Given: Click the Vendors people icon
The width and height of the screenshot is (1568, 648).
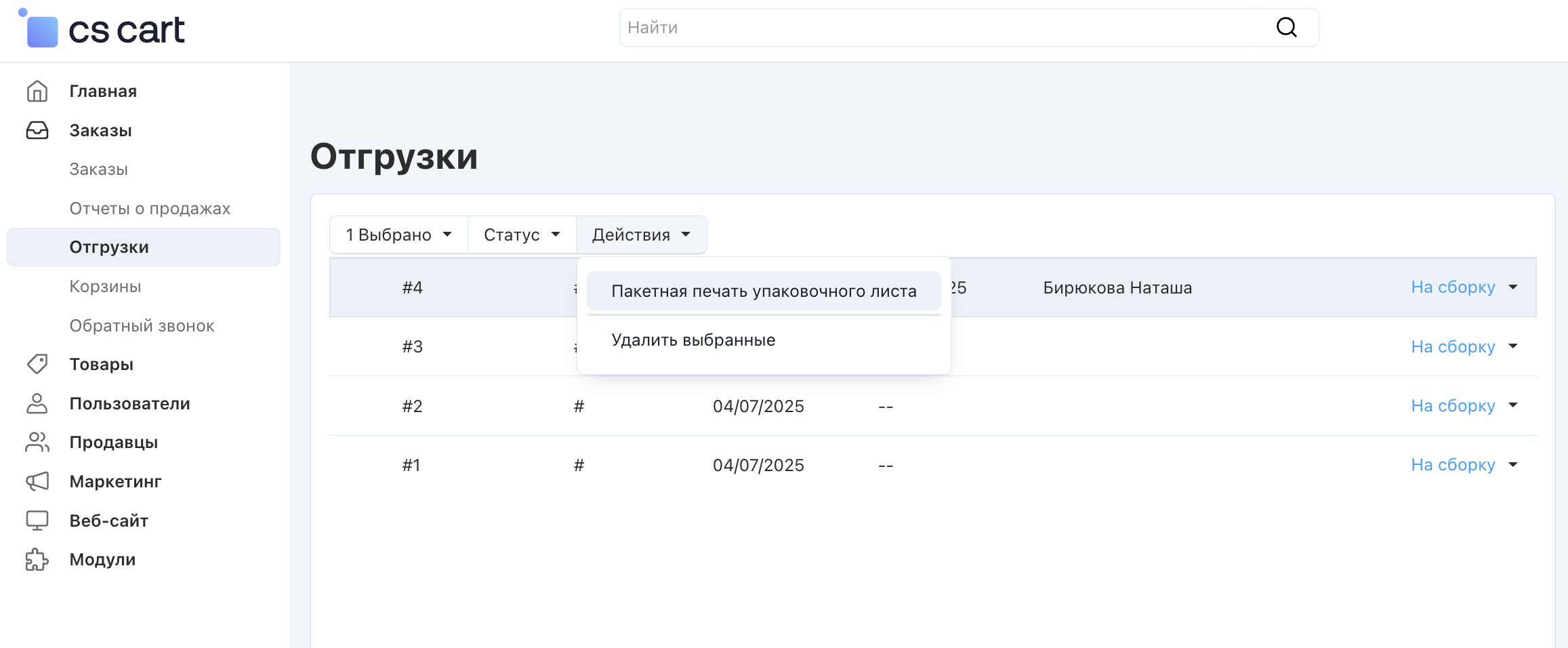Looking at the screenshot, I should tap(37, 442).
